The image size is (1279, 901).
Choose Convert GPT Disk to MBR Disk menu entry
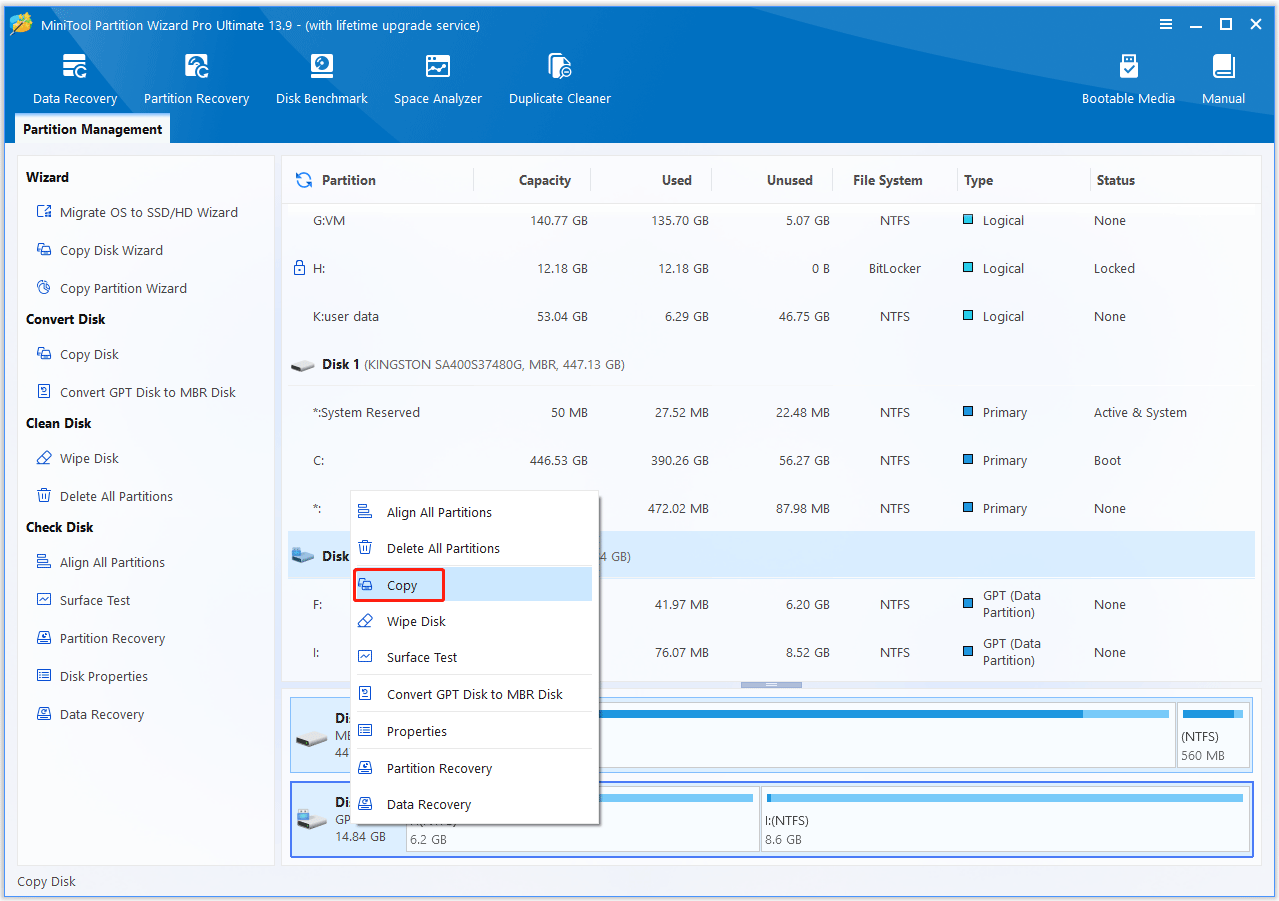pos(474,694)
